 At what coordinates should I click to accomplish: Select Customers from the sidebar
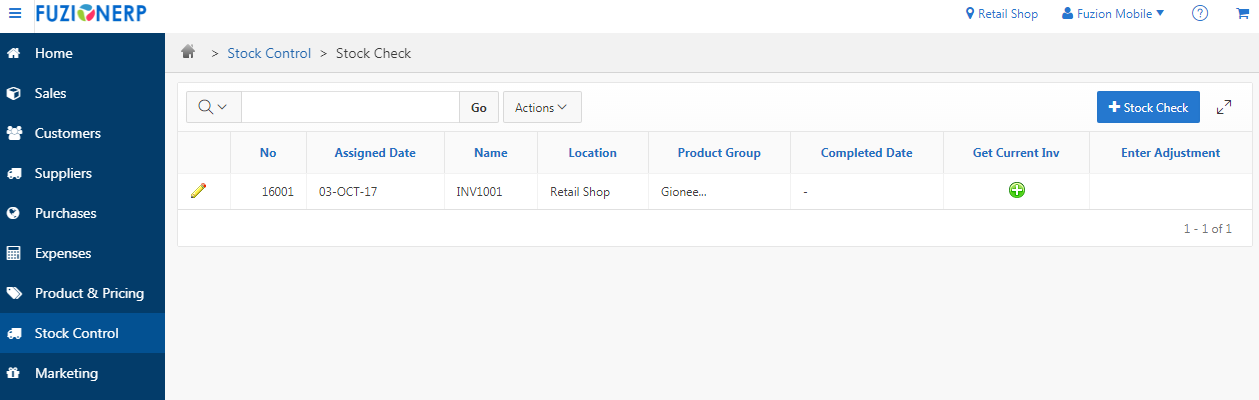[x=67, y=133]
